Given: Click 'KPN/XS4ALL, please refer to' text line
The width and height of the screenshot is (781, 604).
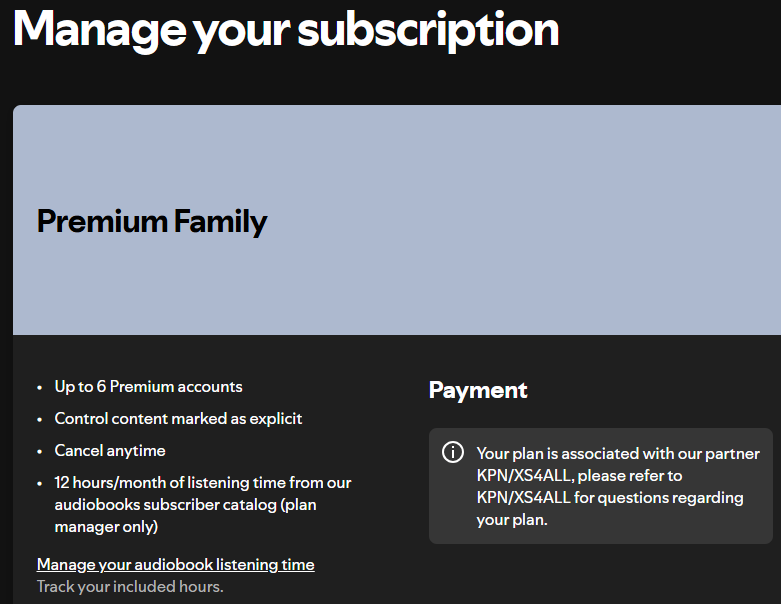Looking at the screenshot, I should pos(579,476).
